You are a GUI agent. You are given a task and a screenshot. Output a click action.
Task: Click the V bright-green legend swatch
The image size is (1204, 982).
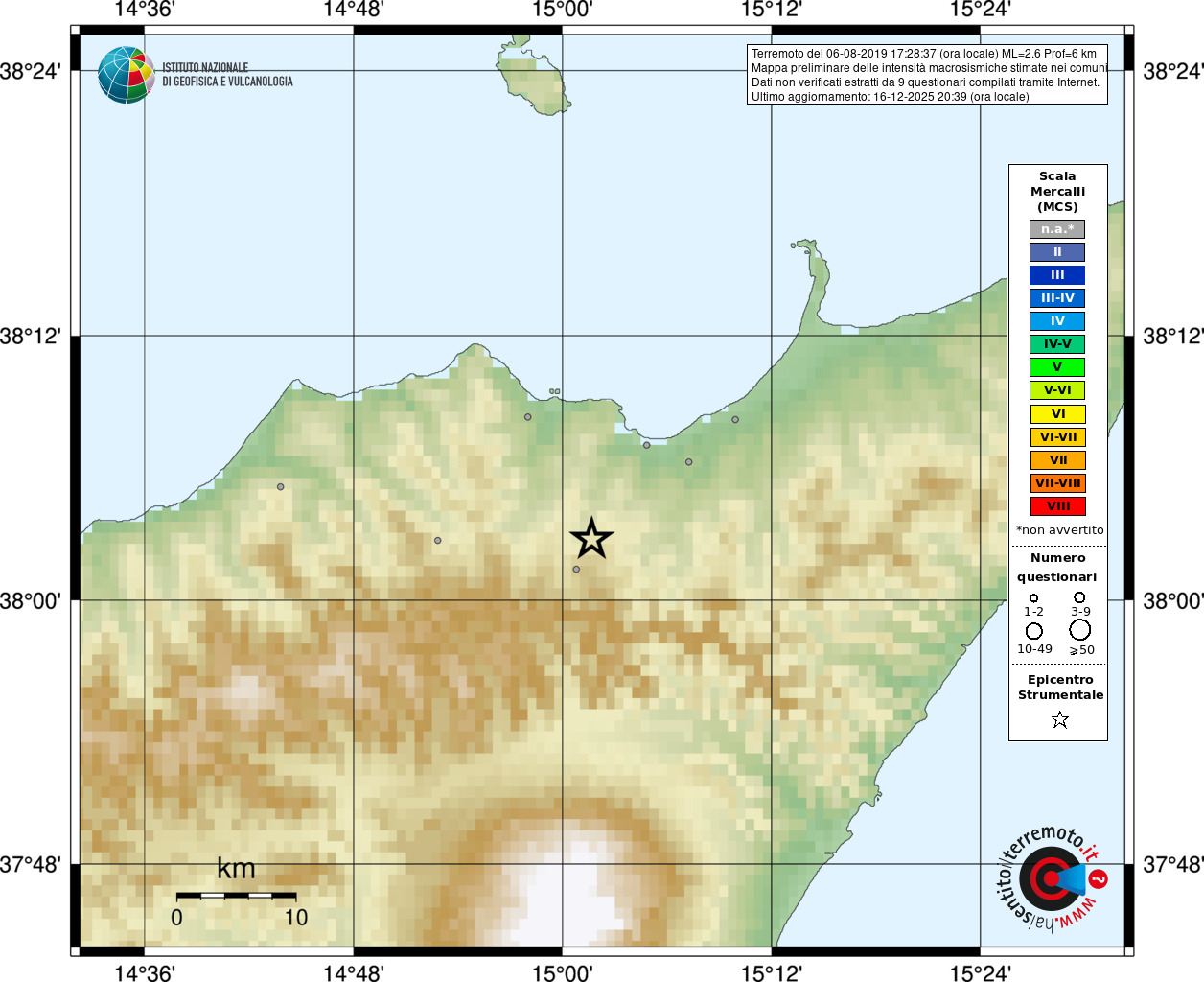click(x=1057, y=367)
